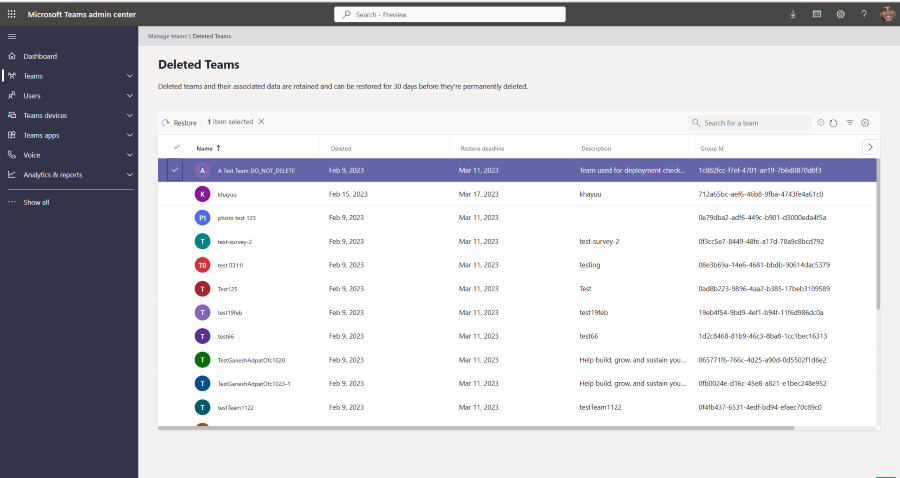Collapse the navigation with hamburger icon
This screenshot has width=900, height=478.
click(11, 36)
